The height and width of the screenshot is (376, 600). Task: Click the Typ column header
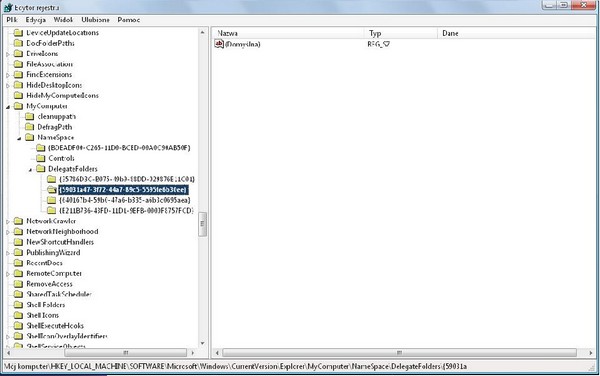pos(401,33)
